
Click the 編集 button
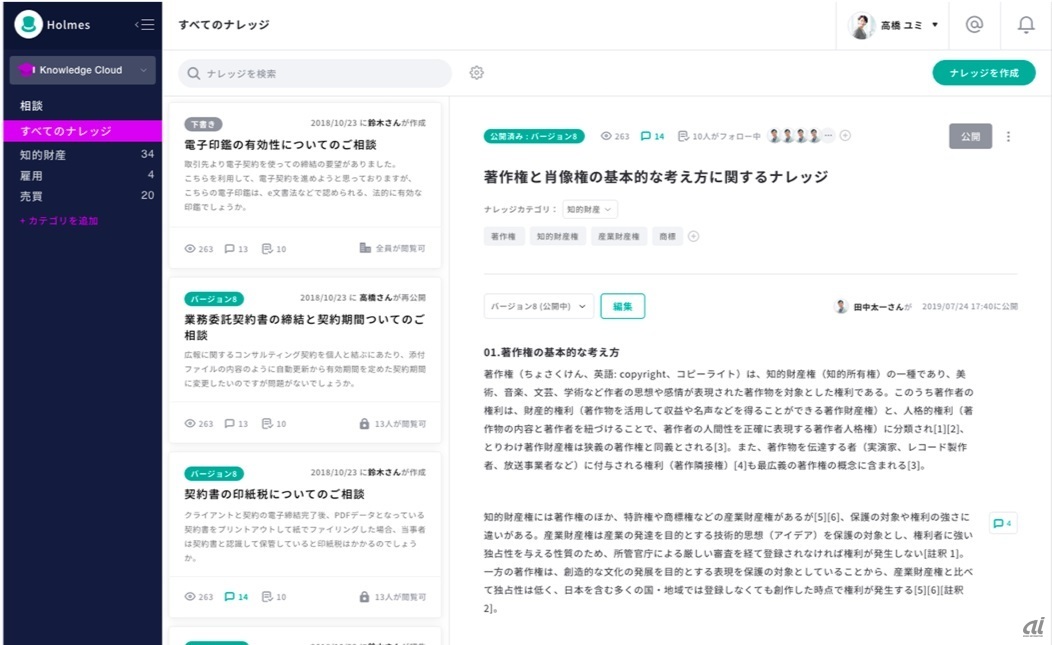[623, 306]
